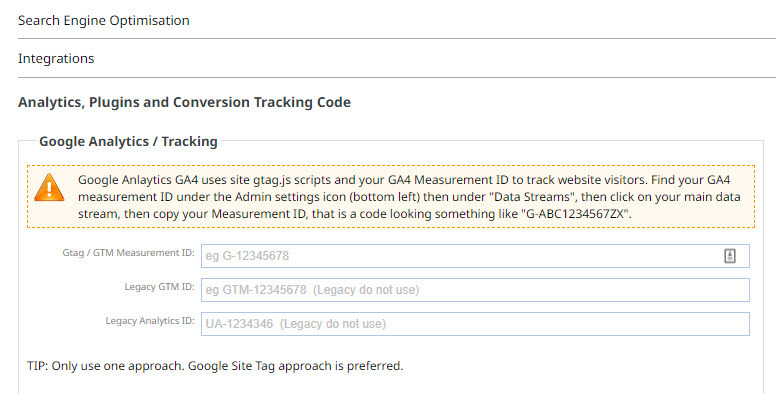
Task: Click the "eg G-12345678" placeholder text
Action: (247, 256)
